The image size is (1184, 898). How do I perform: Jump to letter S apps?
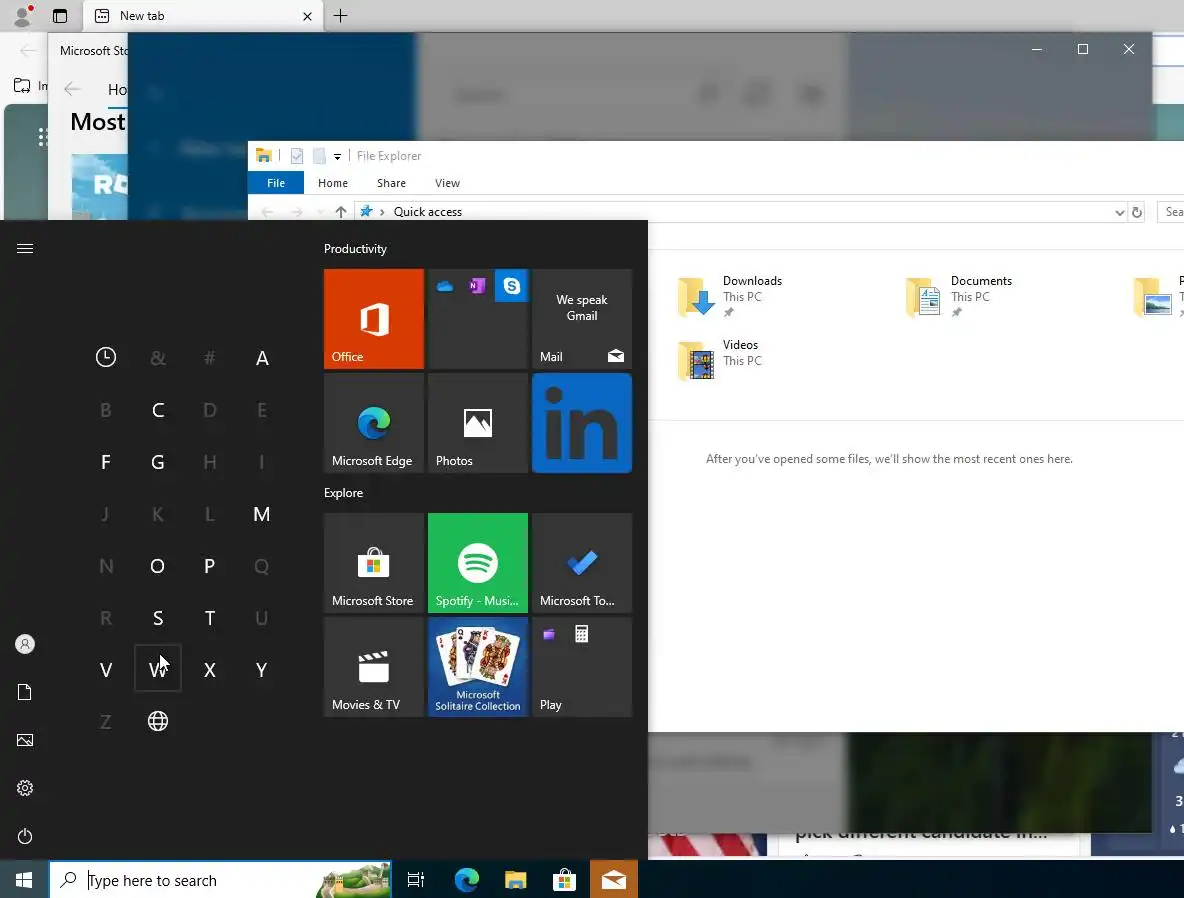click(158, 619)
